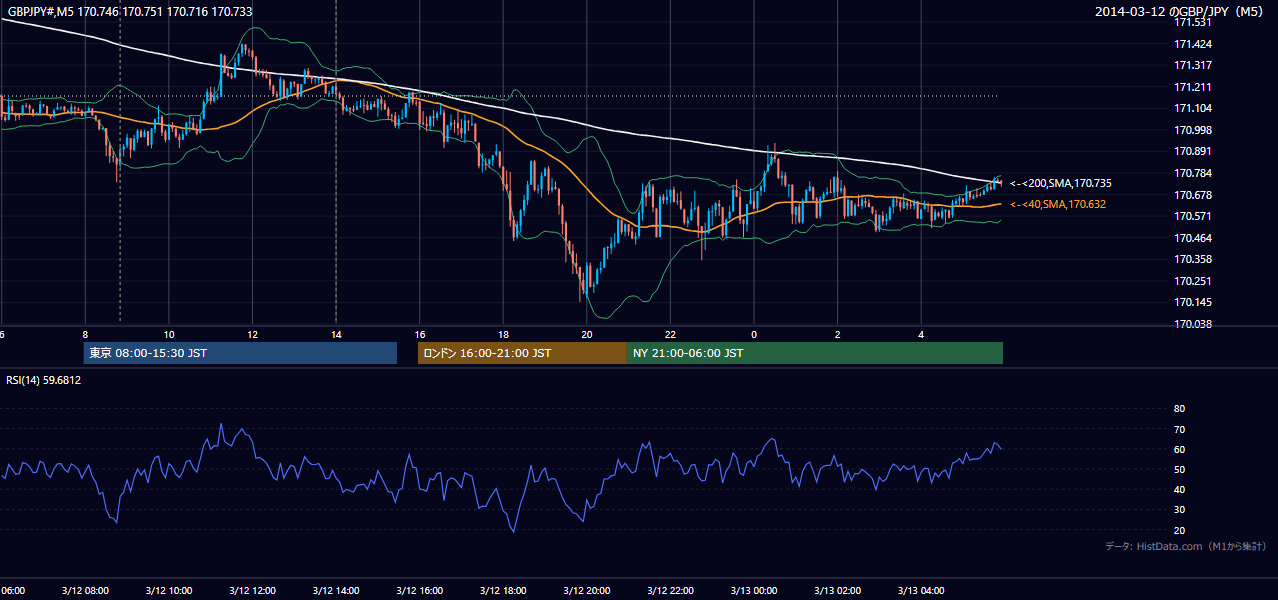Click price axis label 170.464

(x=1192, y=238)
